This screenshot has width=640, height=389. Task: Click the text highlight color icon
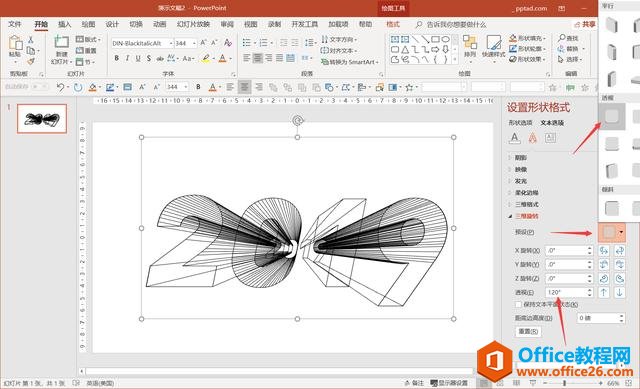click(206, 58)
